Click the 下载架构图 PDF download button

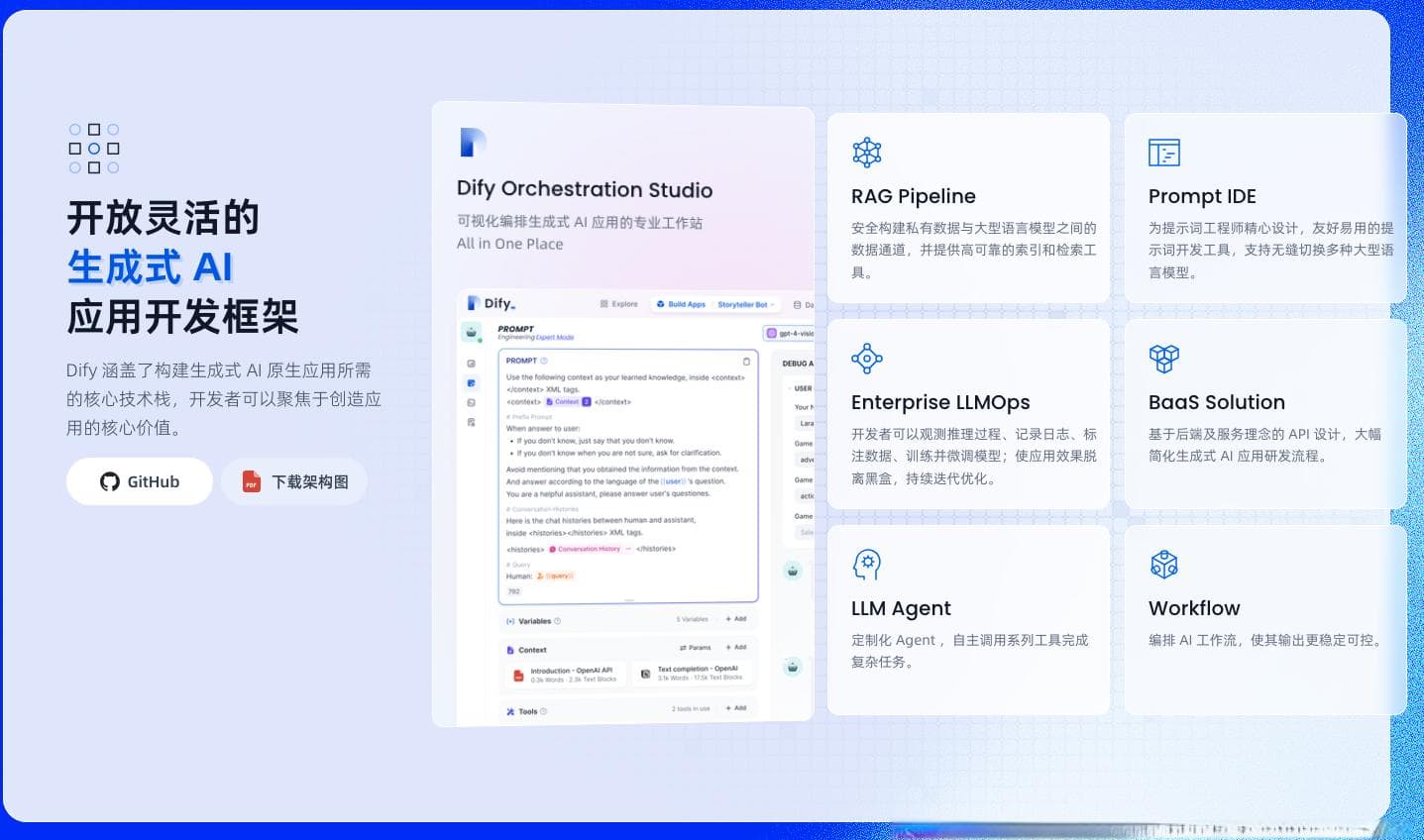pos(294,481)
